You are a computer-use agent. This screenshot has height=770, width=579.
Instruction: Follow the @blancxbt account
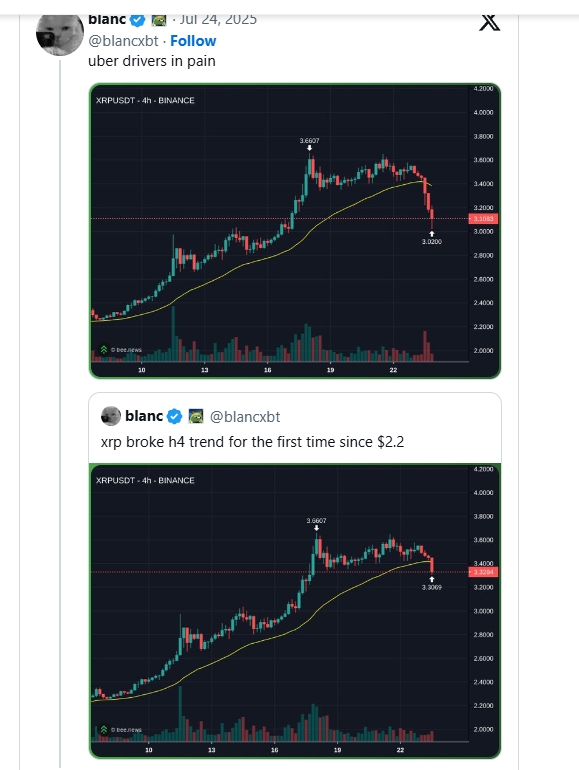pos(193,41)
